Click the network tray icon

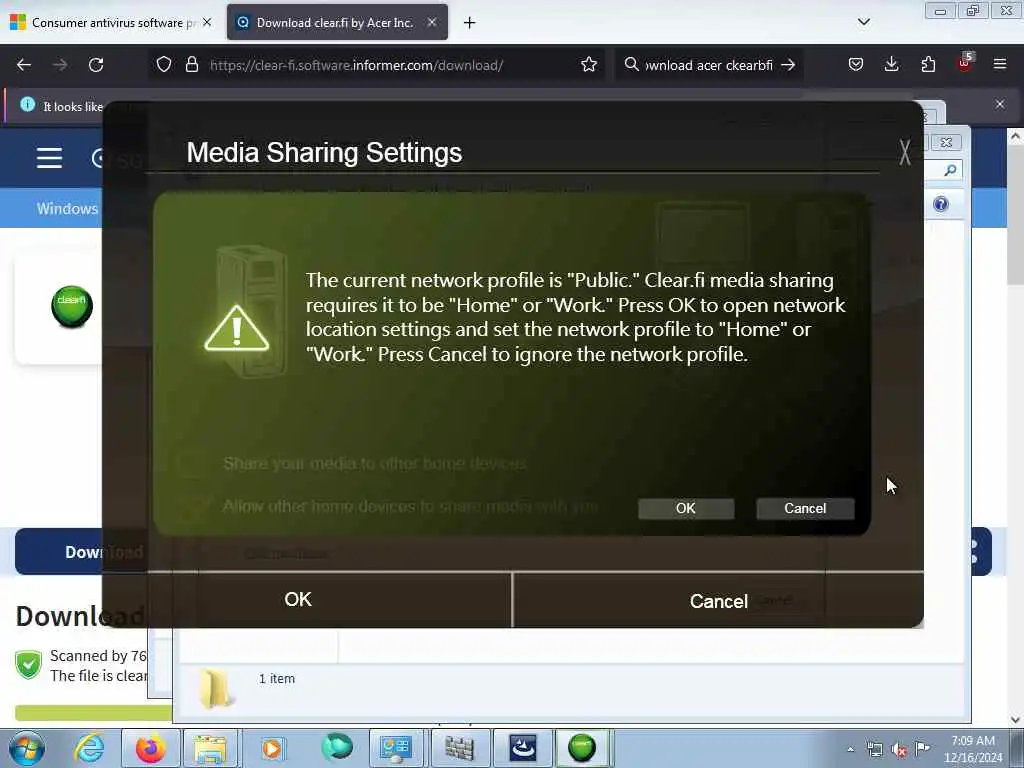[874, 749]
